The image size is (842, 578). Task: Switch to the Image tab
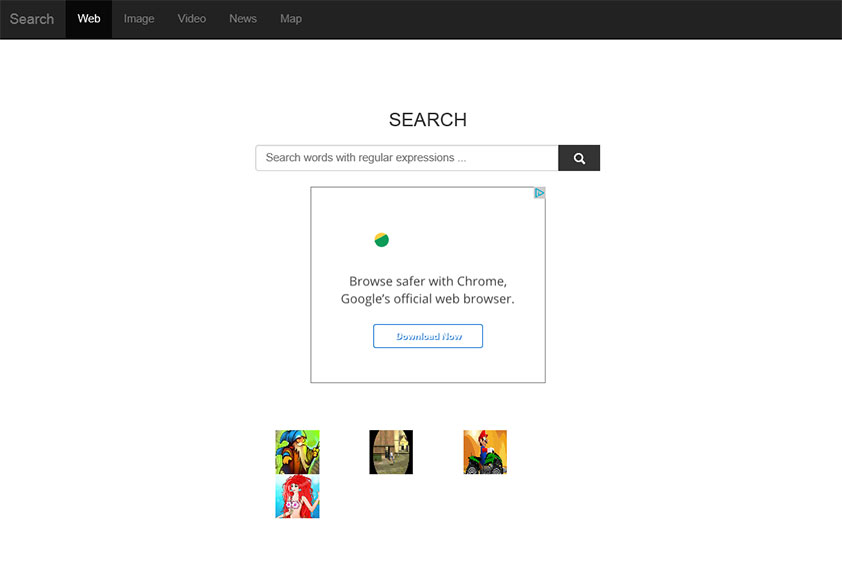pos(139,19)
